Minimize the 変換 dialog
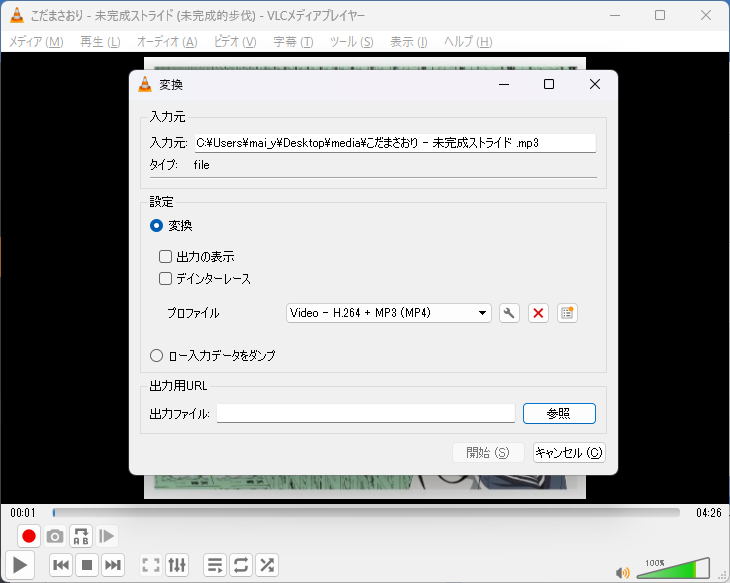730x583 pixels. pos(504,84)
